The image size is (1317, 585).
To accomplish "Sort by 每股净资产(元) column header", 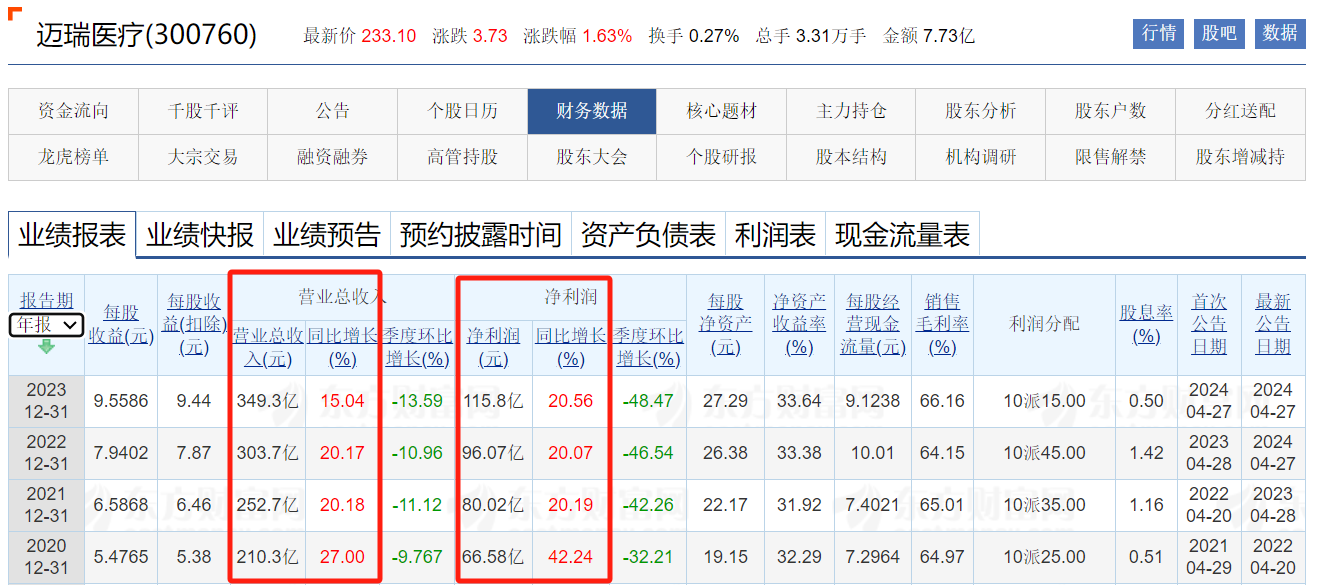I will (x=727, y=324).
